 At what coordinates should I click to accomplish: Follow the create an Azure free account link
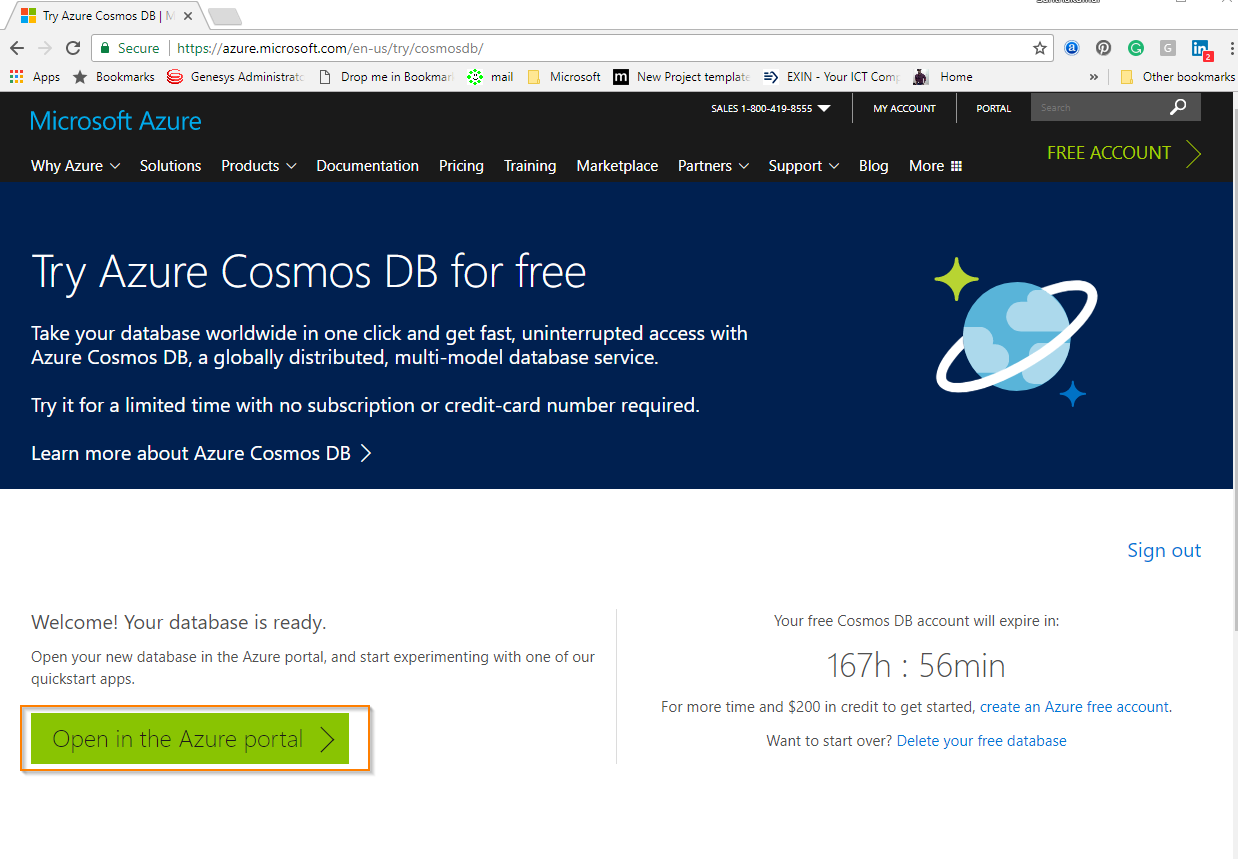click(x=1074, y=707)
